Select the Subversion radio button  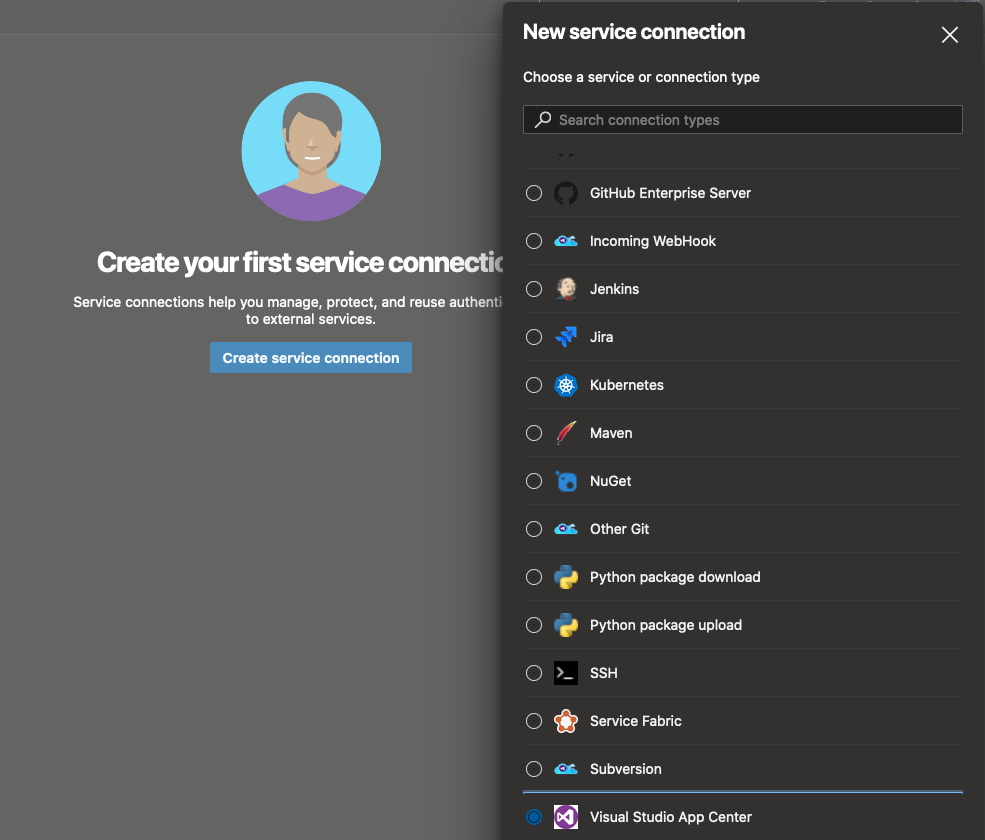pyautogui.click(x=534, y=769)
